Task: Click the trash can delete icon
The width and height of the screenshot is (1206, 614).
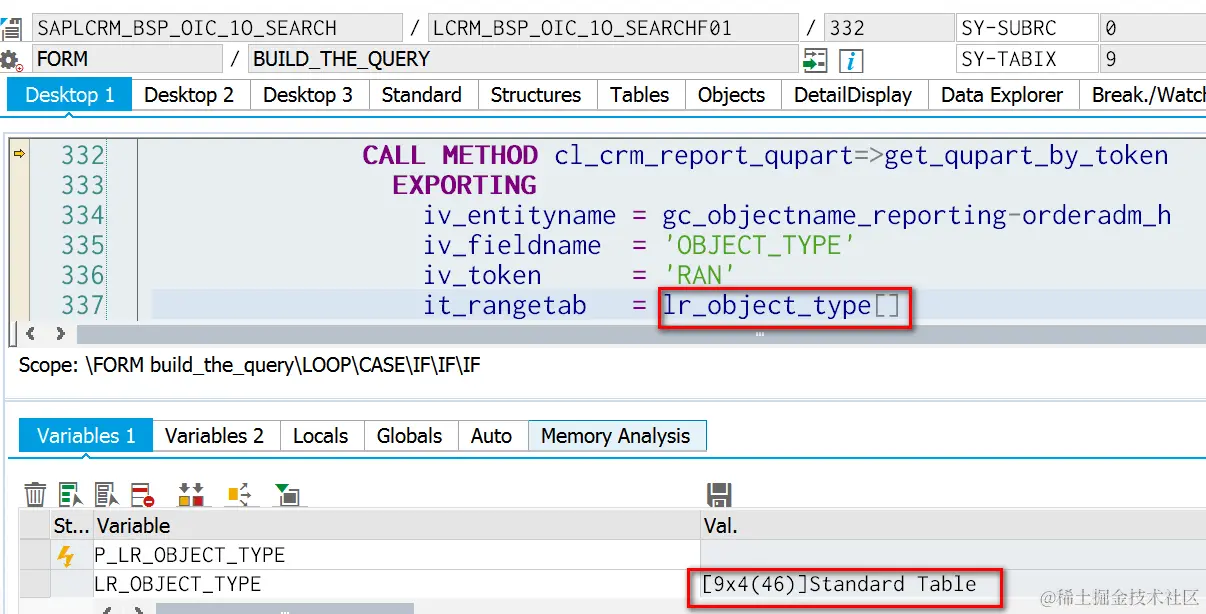Action: 35,494
